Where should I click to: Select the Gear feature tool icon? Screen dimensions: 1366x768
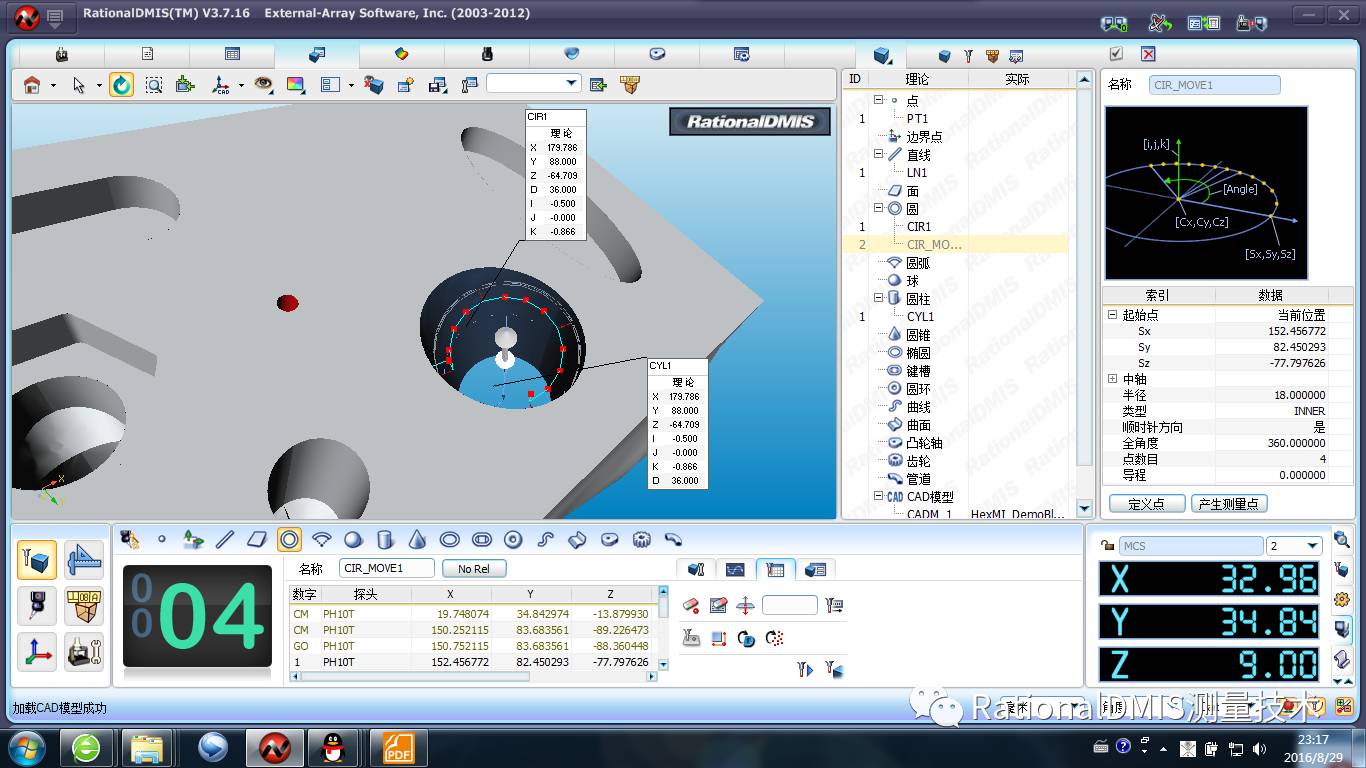pyautogui.click(x=642, y=540)
